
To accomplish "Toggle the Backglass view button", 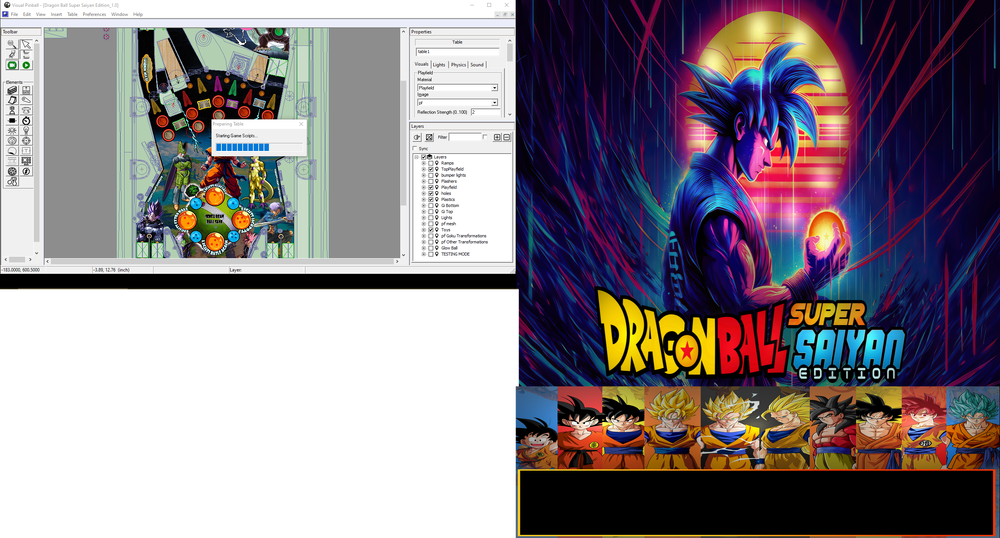I will [x=26, y=54].
